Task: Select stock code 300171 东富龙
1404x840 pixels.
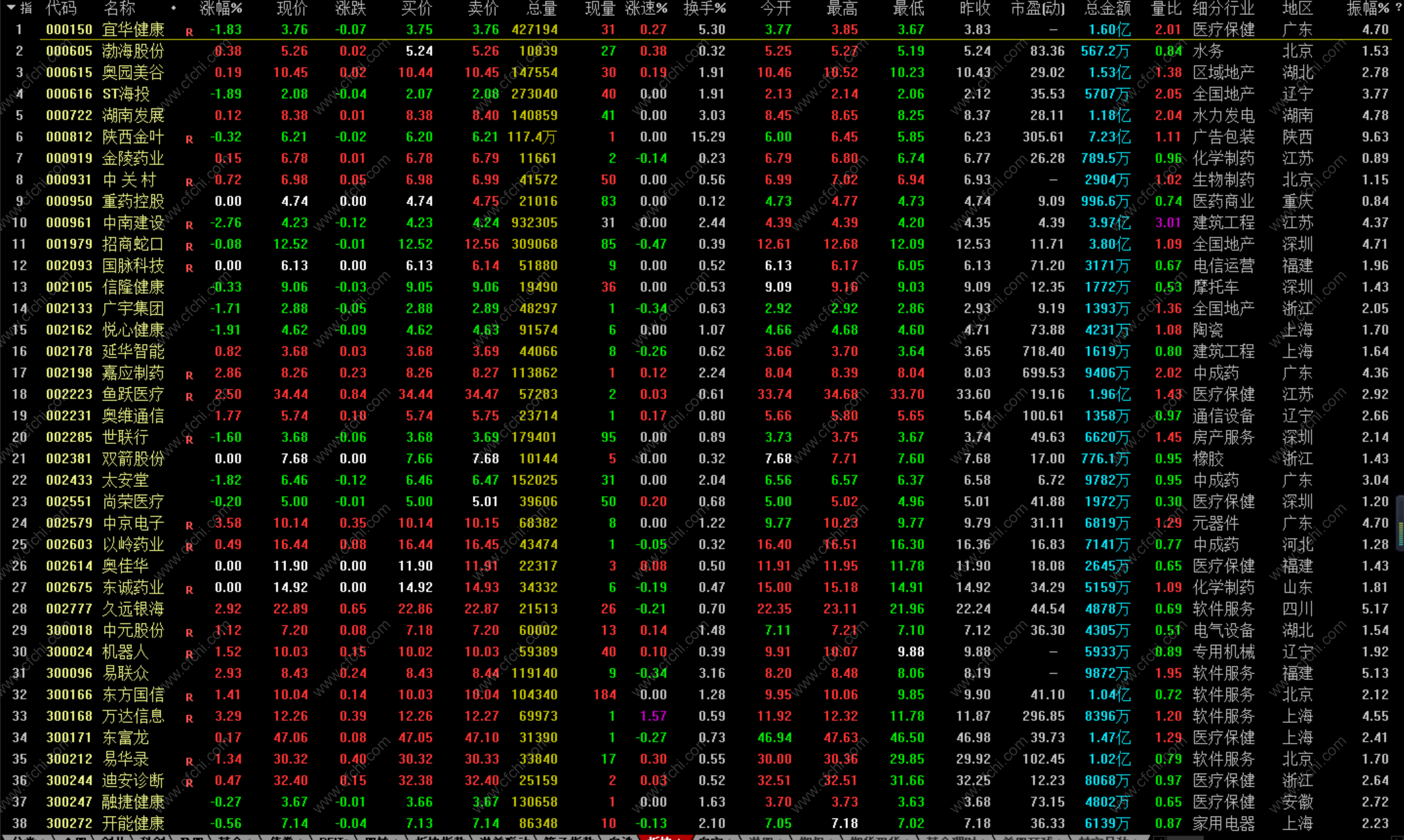Action: (x=69, y=738)
